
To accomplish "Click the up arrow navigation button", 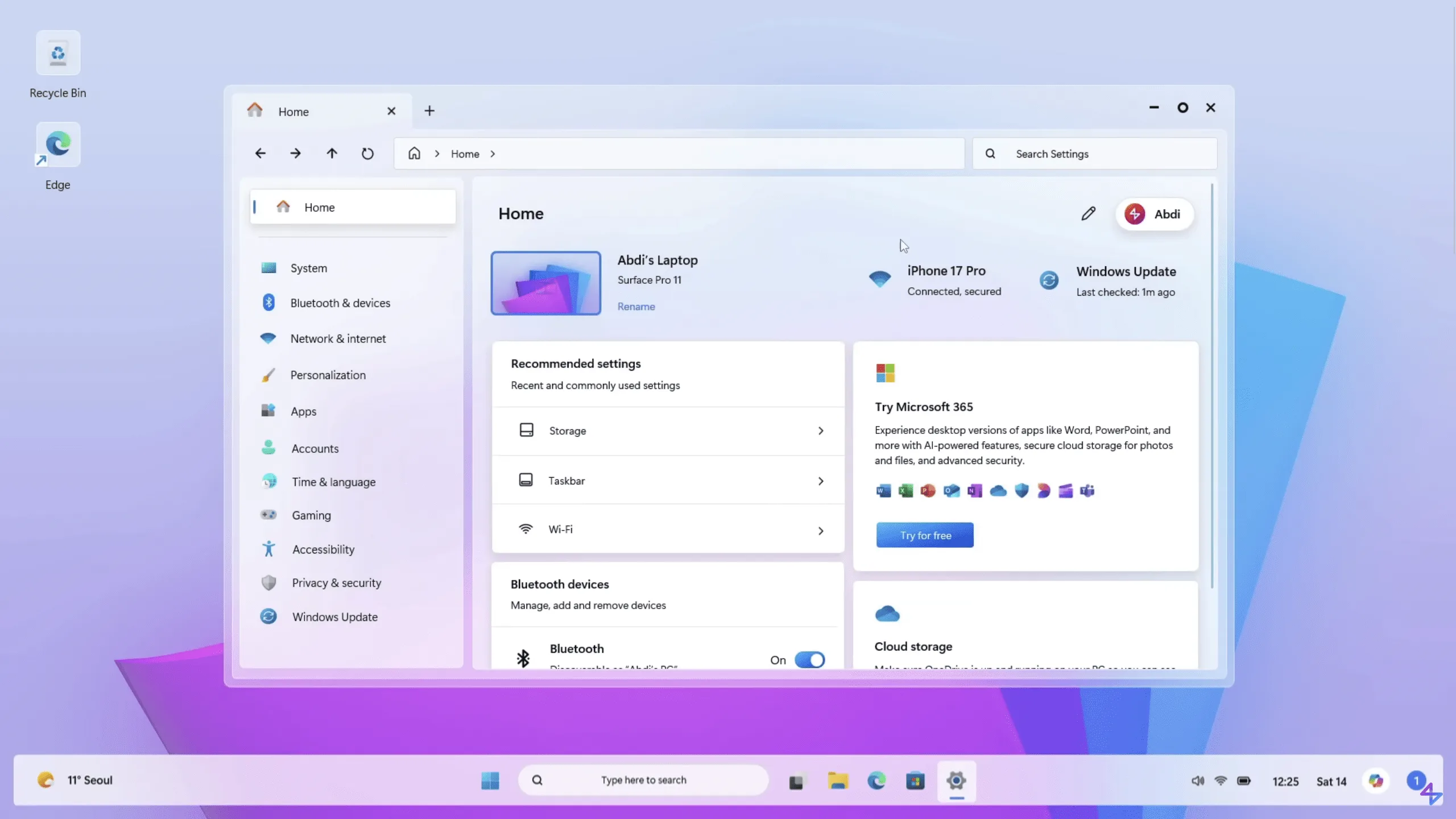I will [x=332, y=154].
